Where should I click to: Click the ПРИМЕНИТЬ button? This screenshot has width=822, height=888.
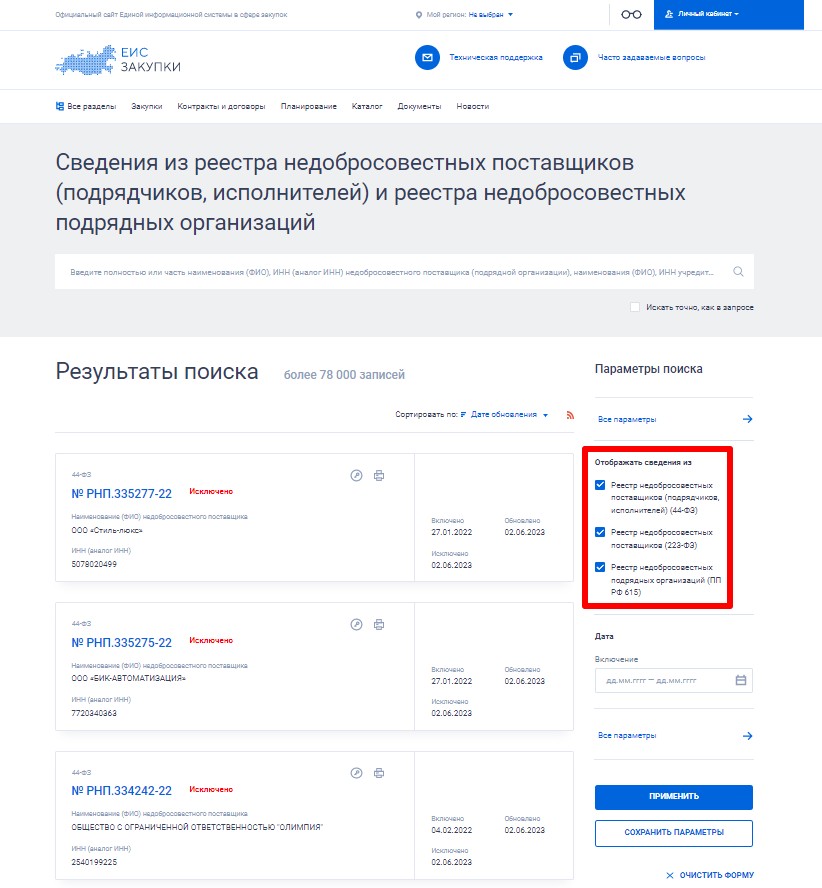coord(674,797)
